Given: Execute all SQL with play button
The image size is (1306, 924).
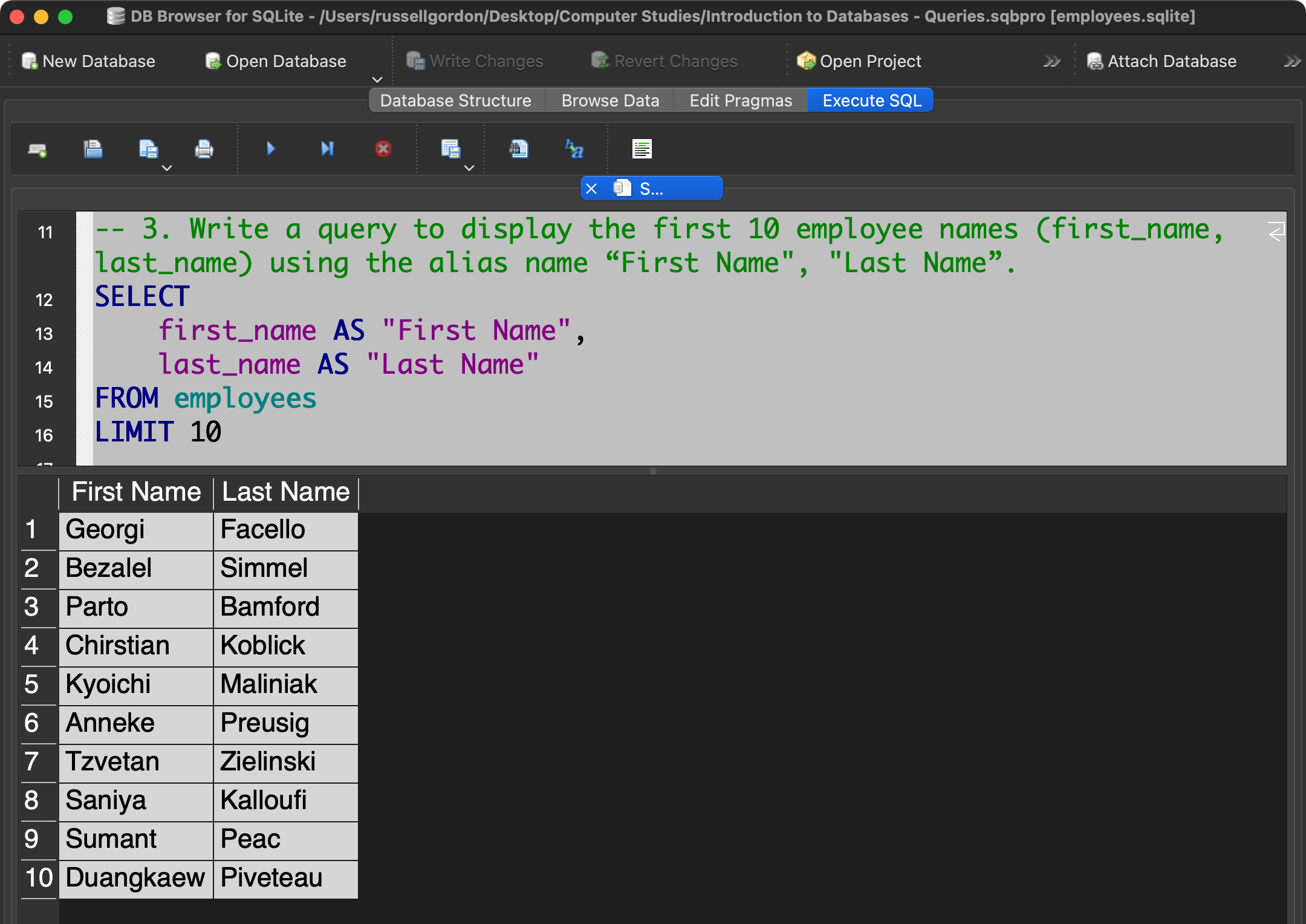Looking at the screenshot, I should coord(271,149).
